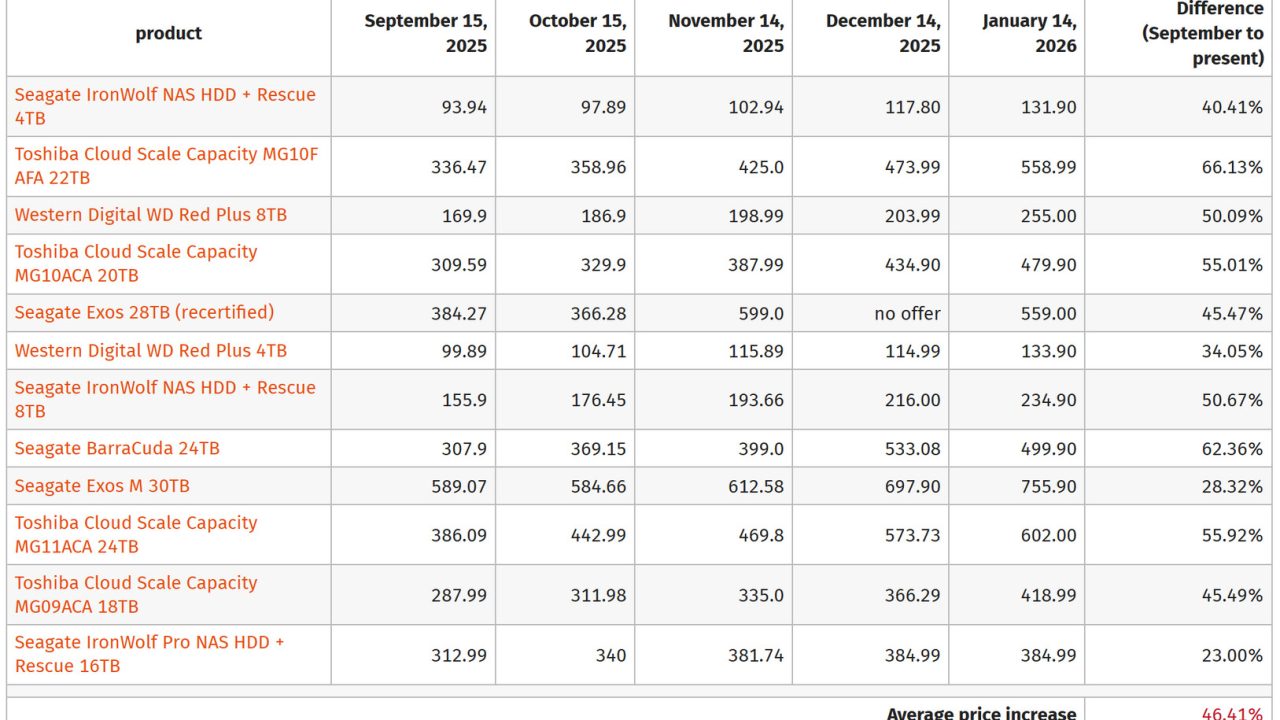
Task: Open the Western Digital WD Red Plus 8TB link
Action: tap(150, 215)
